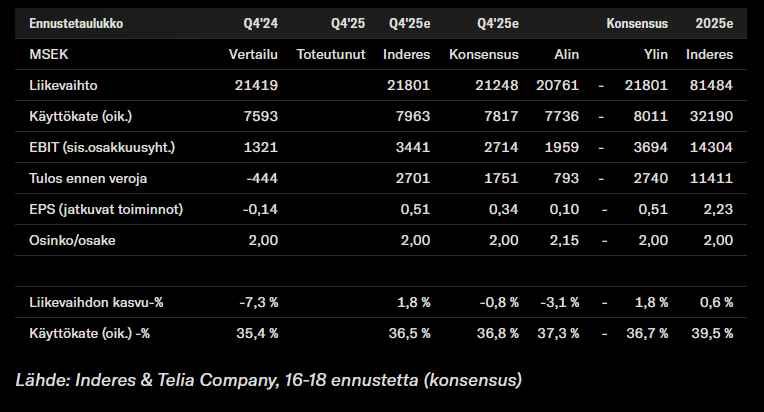Click the Vertailu column subheader
Image resolution: width=764 pixels, height=412 pixels.
[253, 54]
